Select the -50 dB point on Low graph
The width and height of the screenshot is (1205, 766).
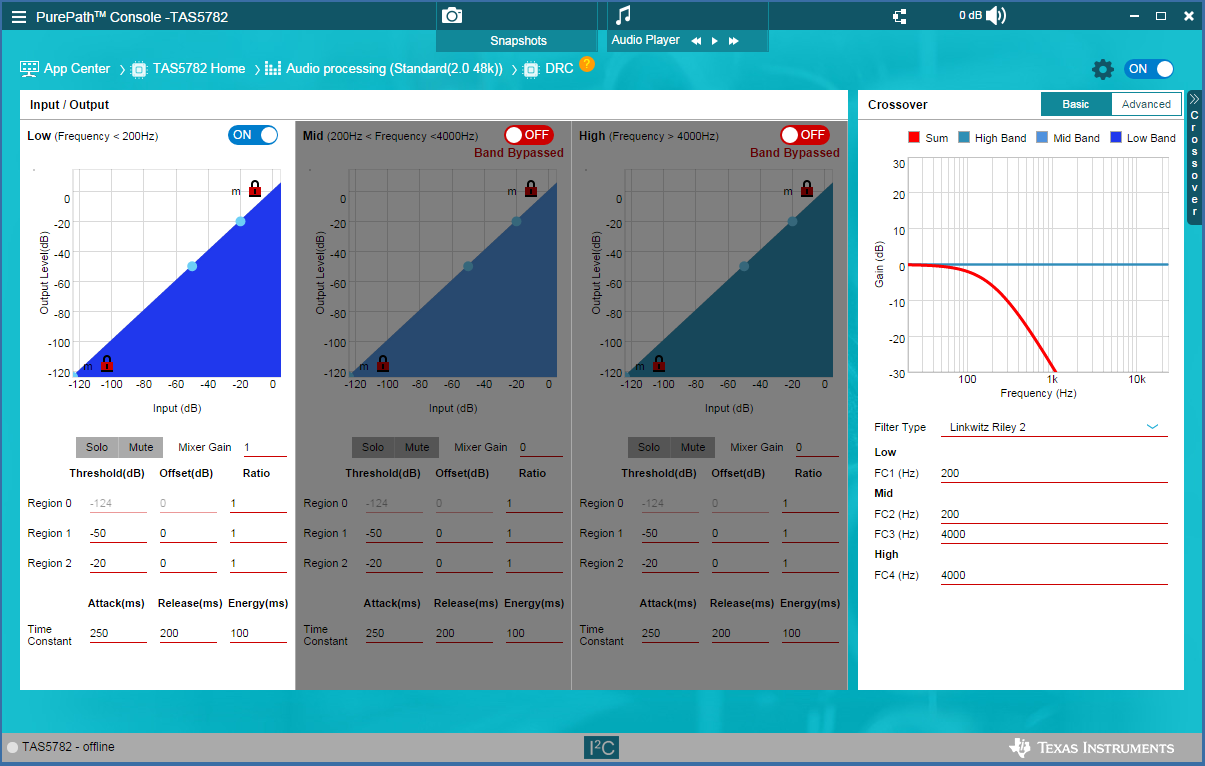point(192,266)
